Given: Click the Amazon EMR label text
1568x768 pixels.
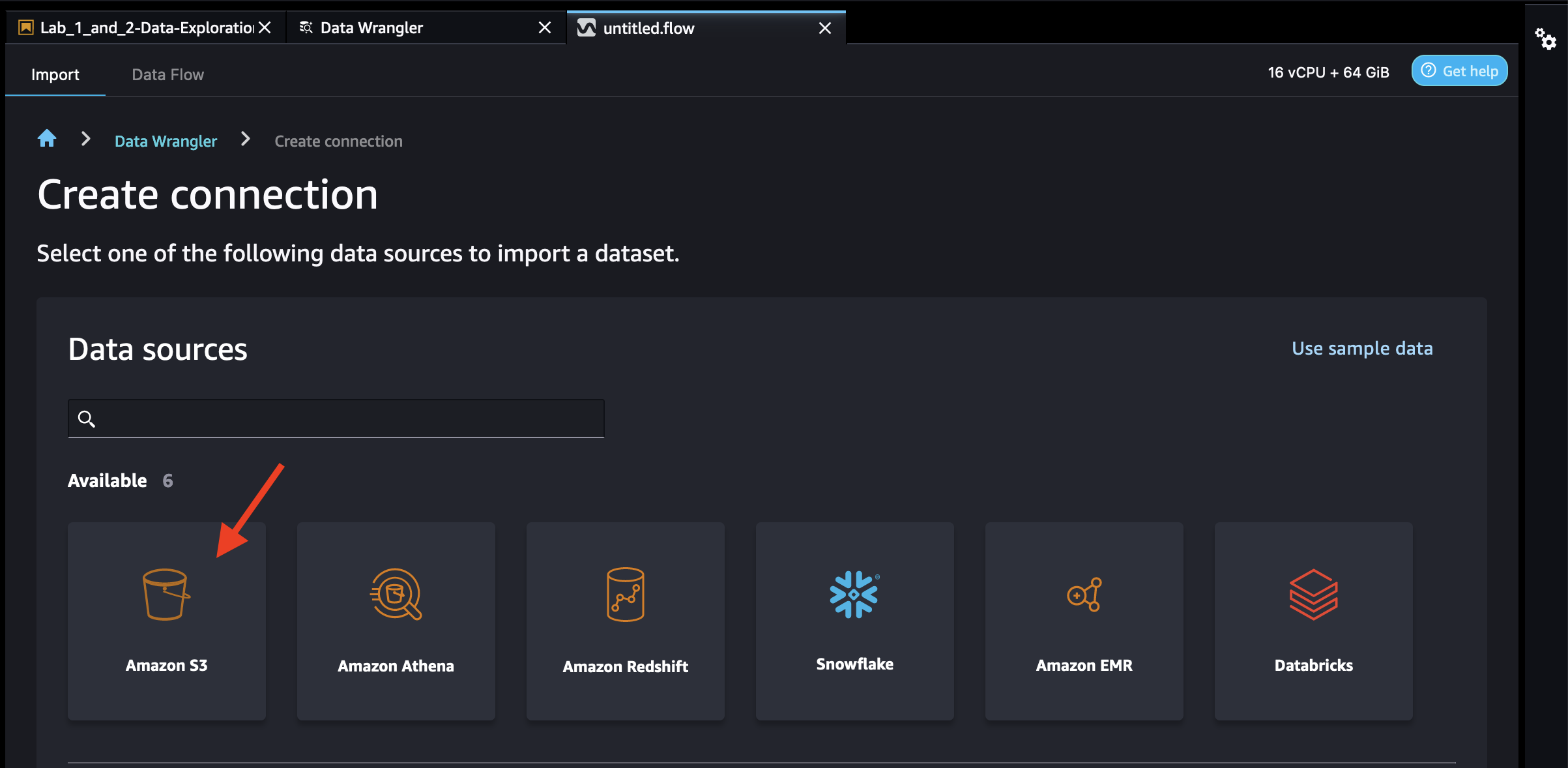Looking at the screenshot, I should point(1084,666).
